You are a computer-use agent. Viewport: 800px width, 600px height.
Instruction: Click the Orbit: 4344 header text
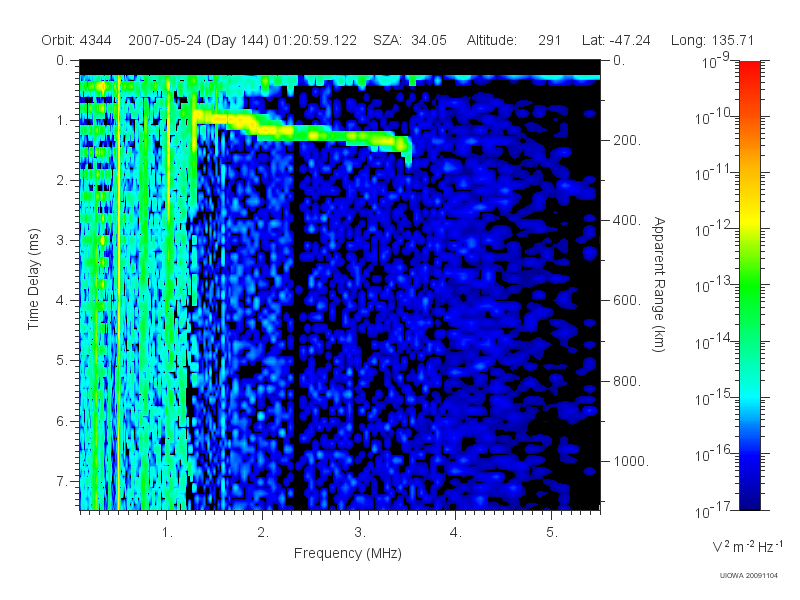77,40
